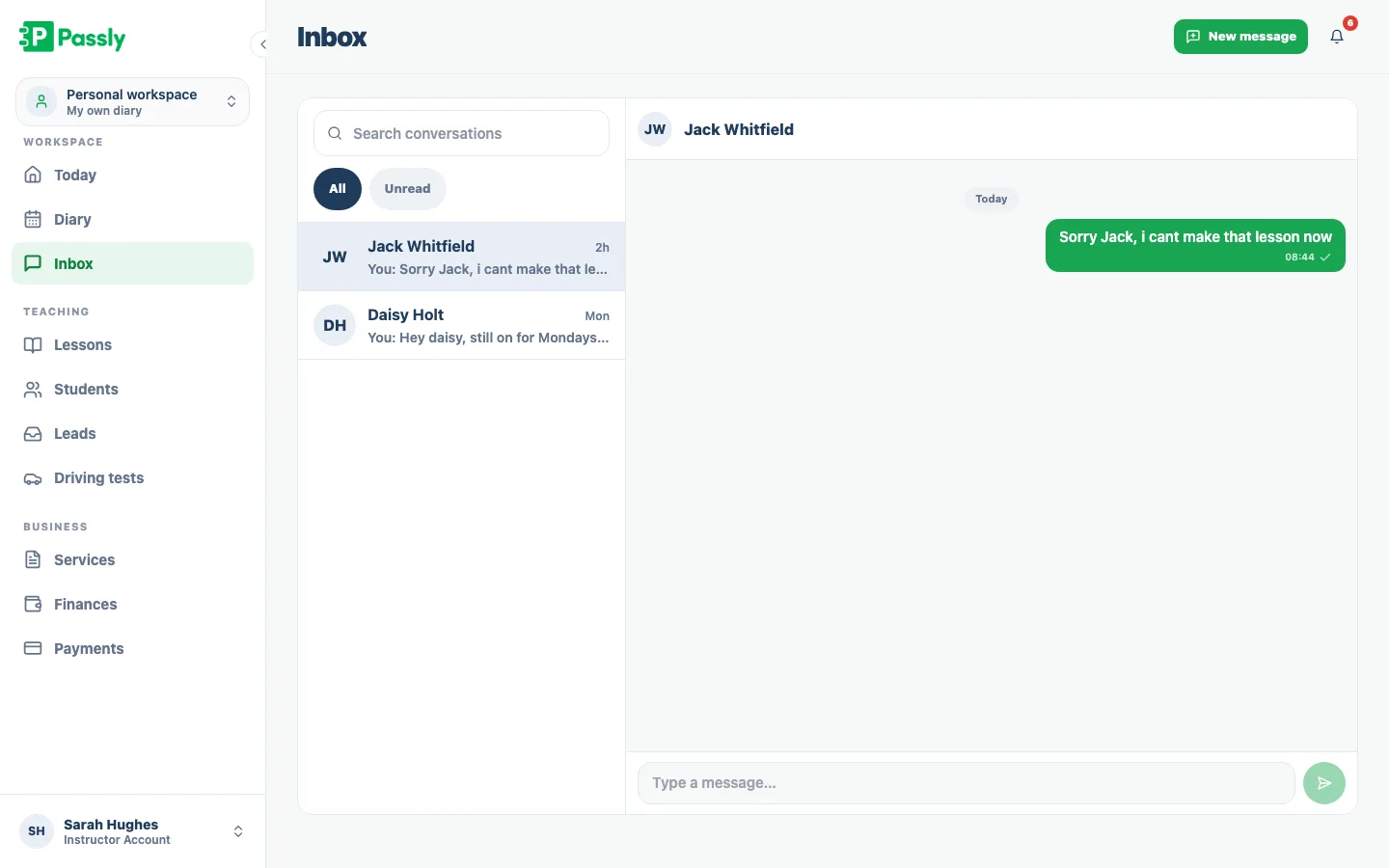Click the Diary calendar icon
Image resolution: width=1389 pixels, height=868 pixels.
(33, 219)
